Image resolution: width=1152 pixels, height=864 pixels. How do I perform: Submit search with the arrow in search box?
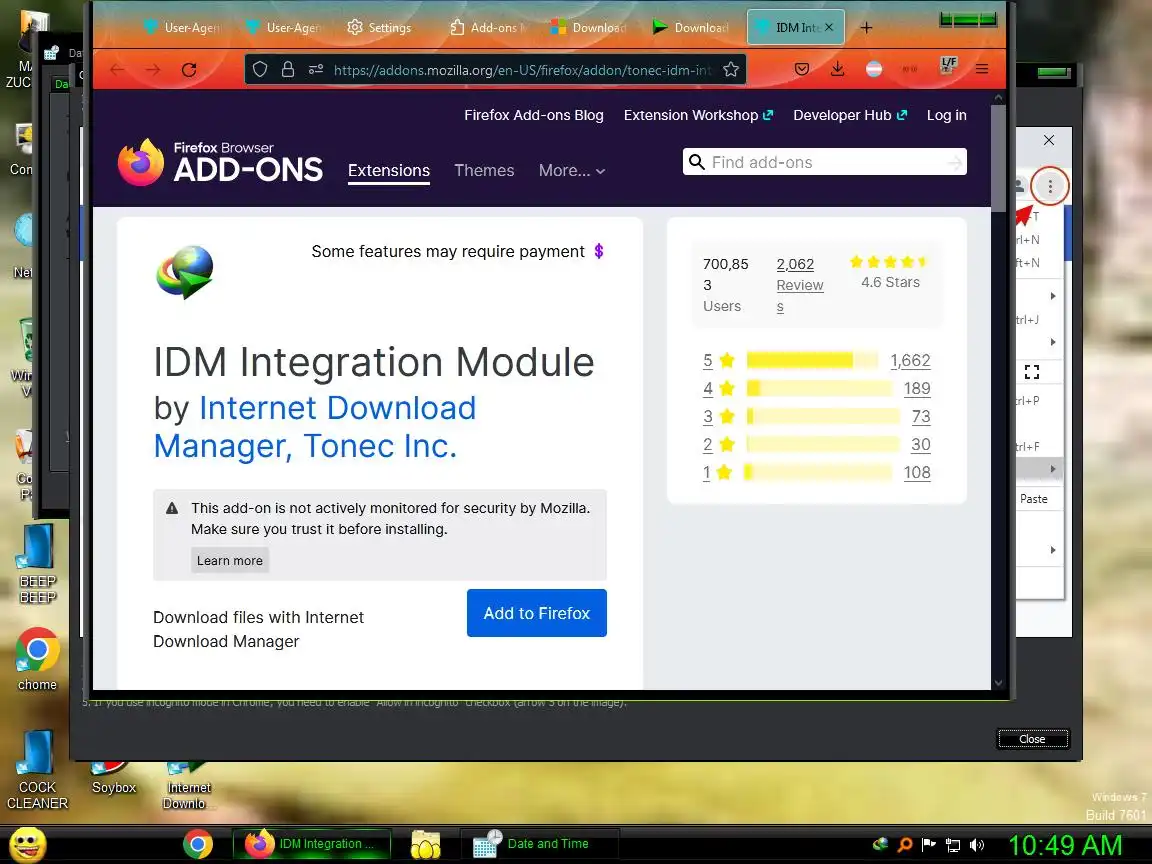(954, 162)
